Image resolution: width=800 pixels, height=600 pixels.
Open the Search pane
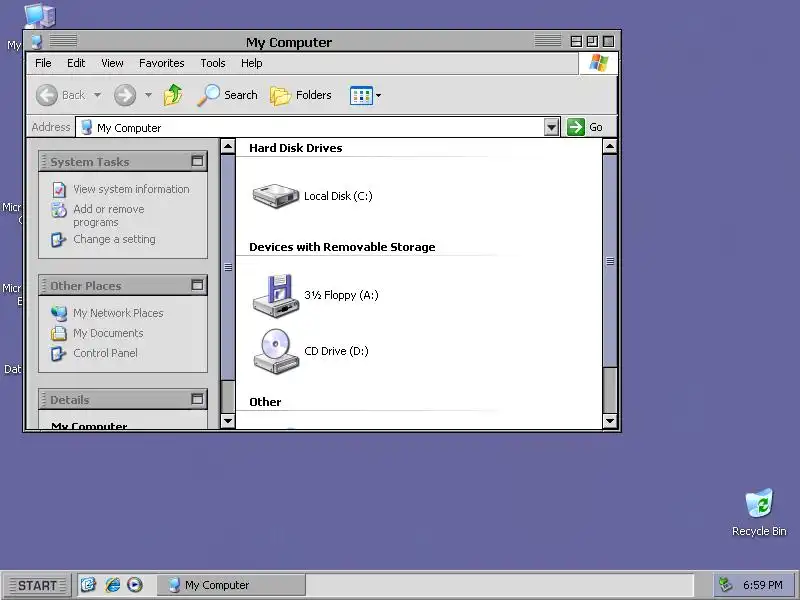click(228, 95)
